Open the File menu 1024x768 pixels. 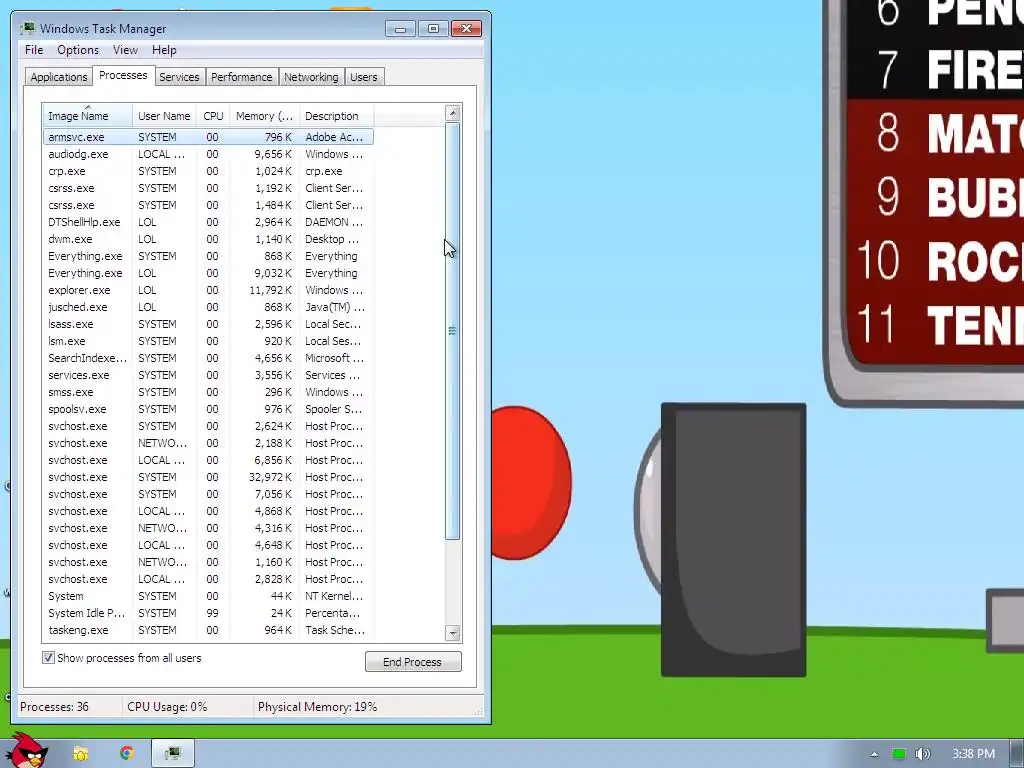(34, 50)
